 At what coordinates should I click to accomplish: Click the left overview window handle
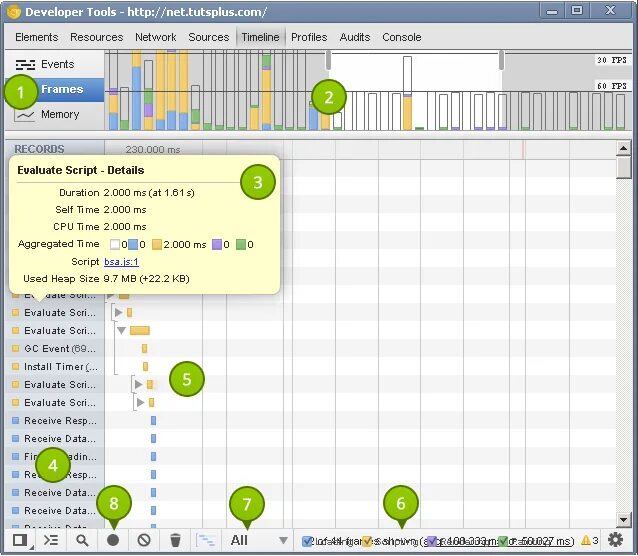tap(328, 60)
